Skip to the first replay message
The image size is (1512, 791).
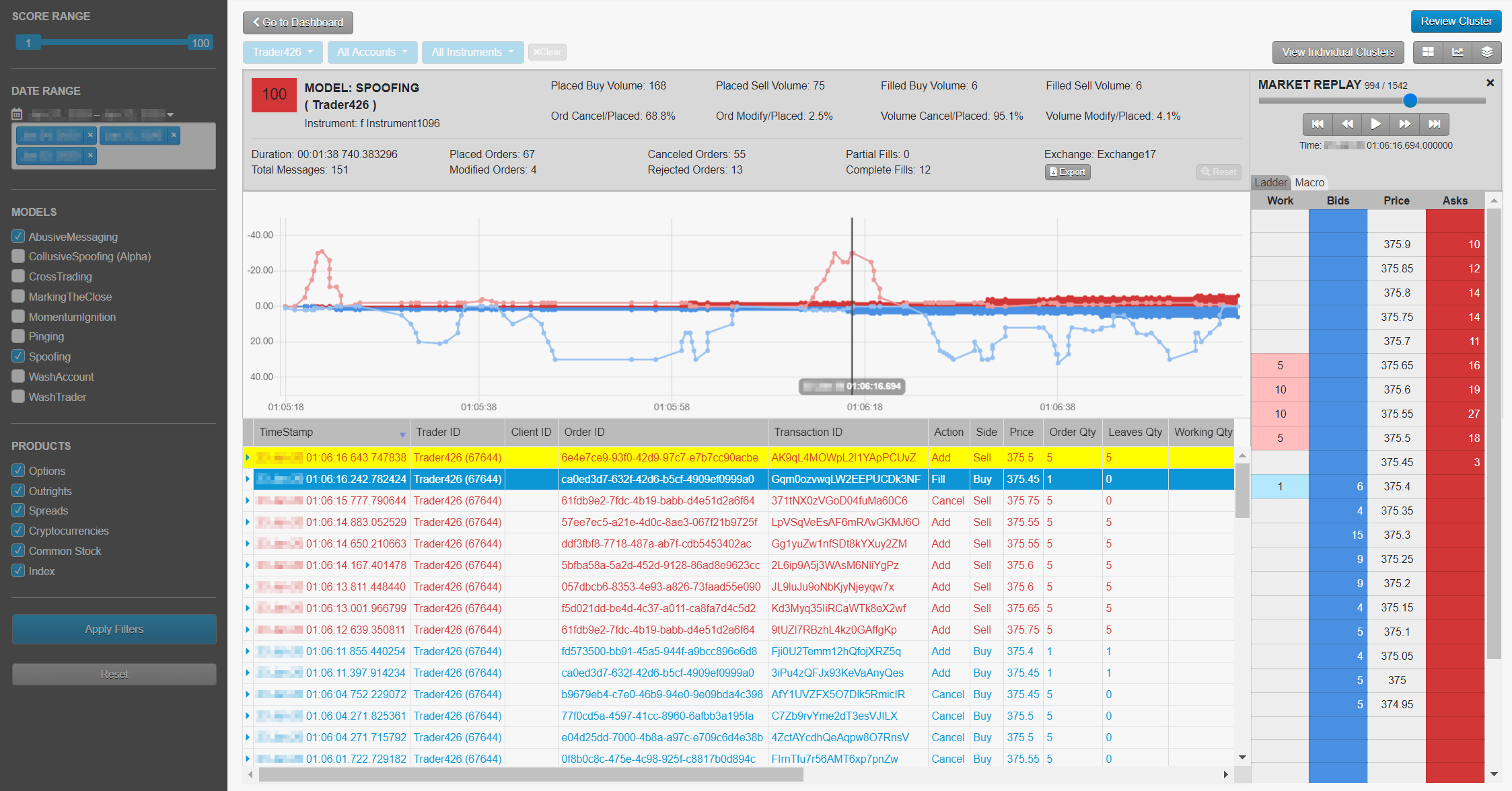pos(1318,124)
